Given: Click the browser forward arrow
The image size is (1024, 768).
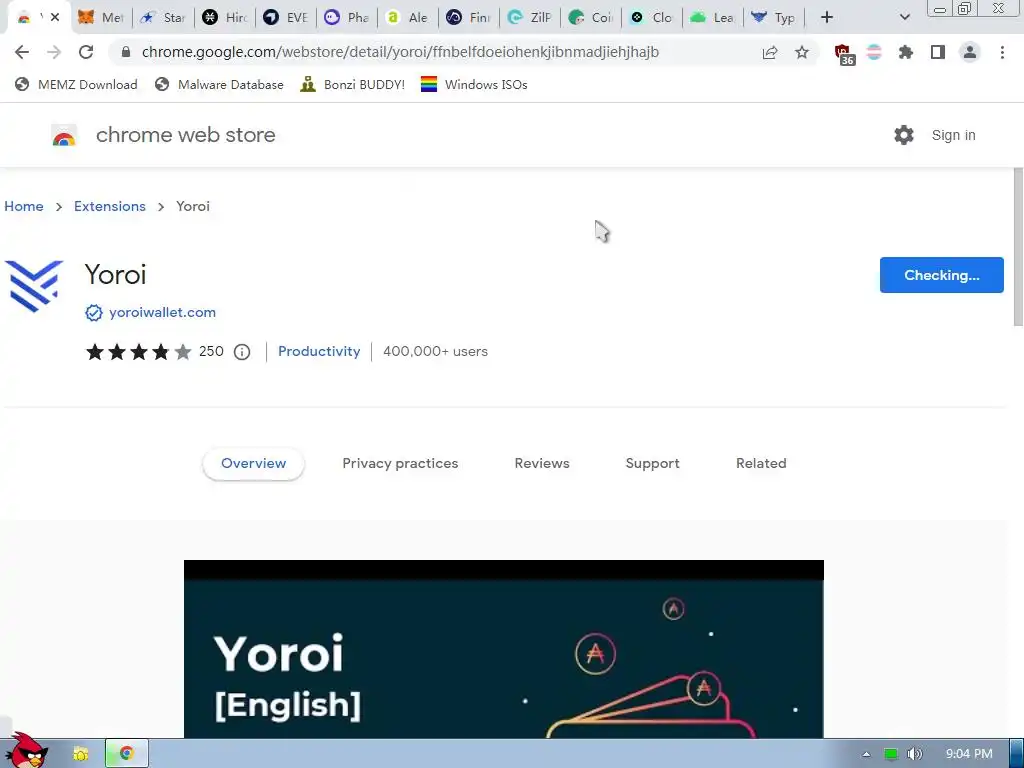Looking at the screenshot, I should point(54,52).
